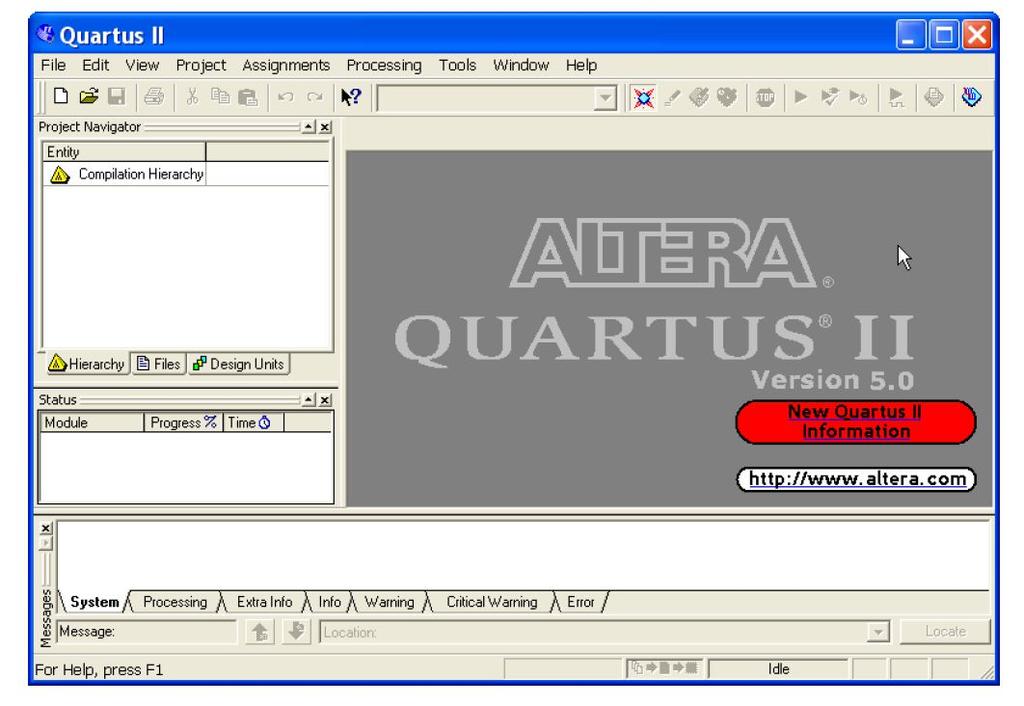Open the Edit menu
The image size is (1024, 706).
(95, 65)
